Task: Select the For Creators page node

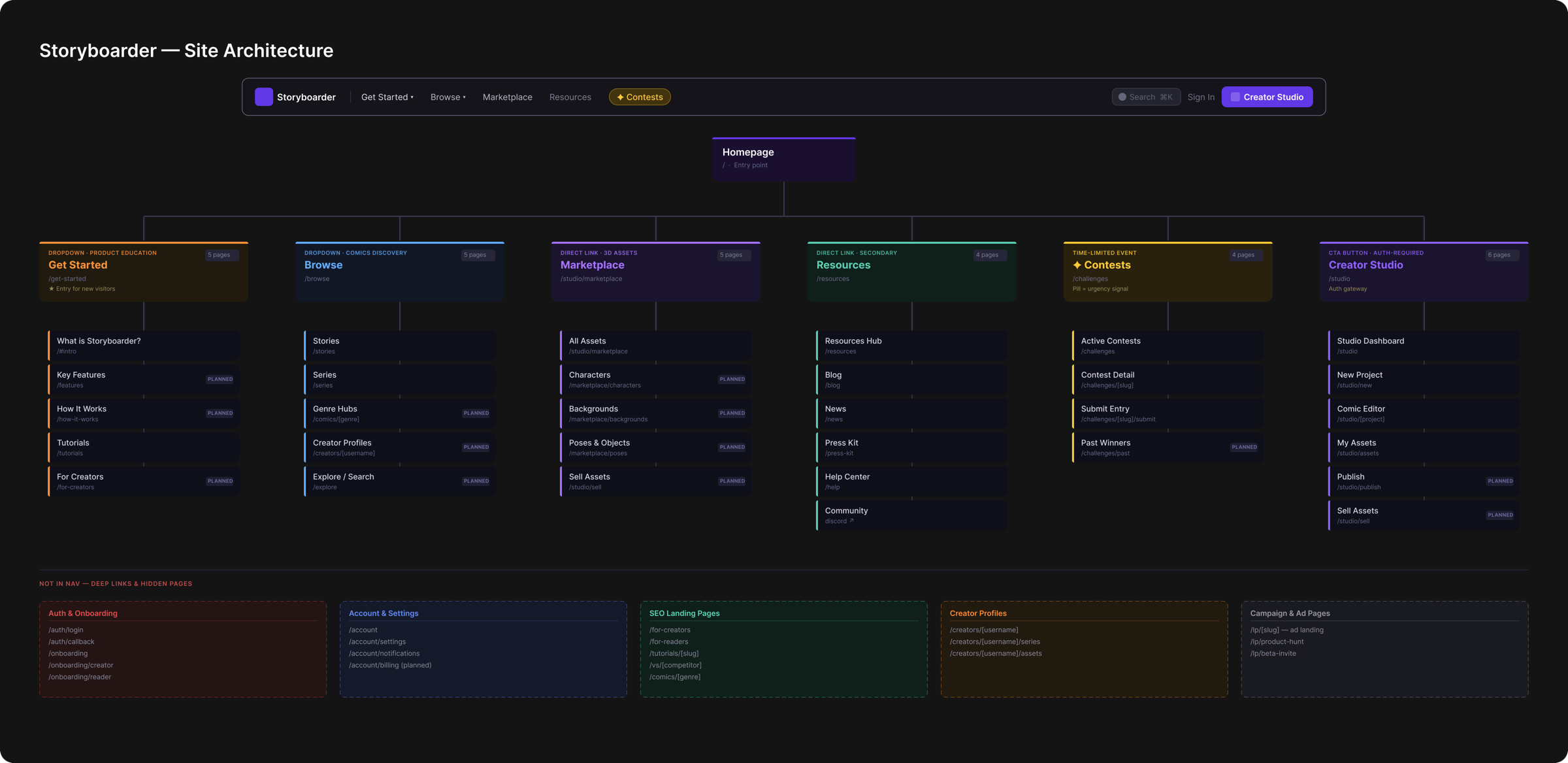Action: point(144,481)
